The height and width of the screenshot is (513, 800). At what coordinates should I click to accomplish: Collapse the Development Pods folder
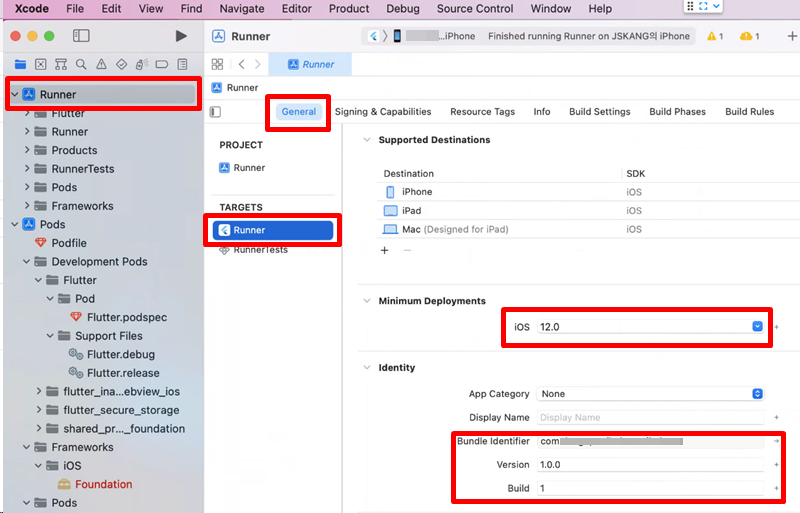pyautogui.click(x=27, y=261)
